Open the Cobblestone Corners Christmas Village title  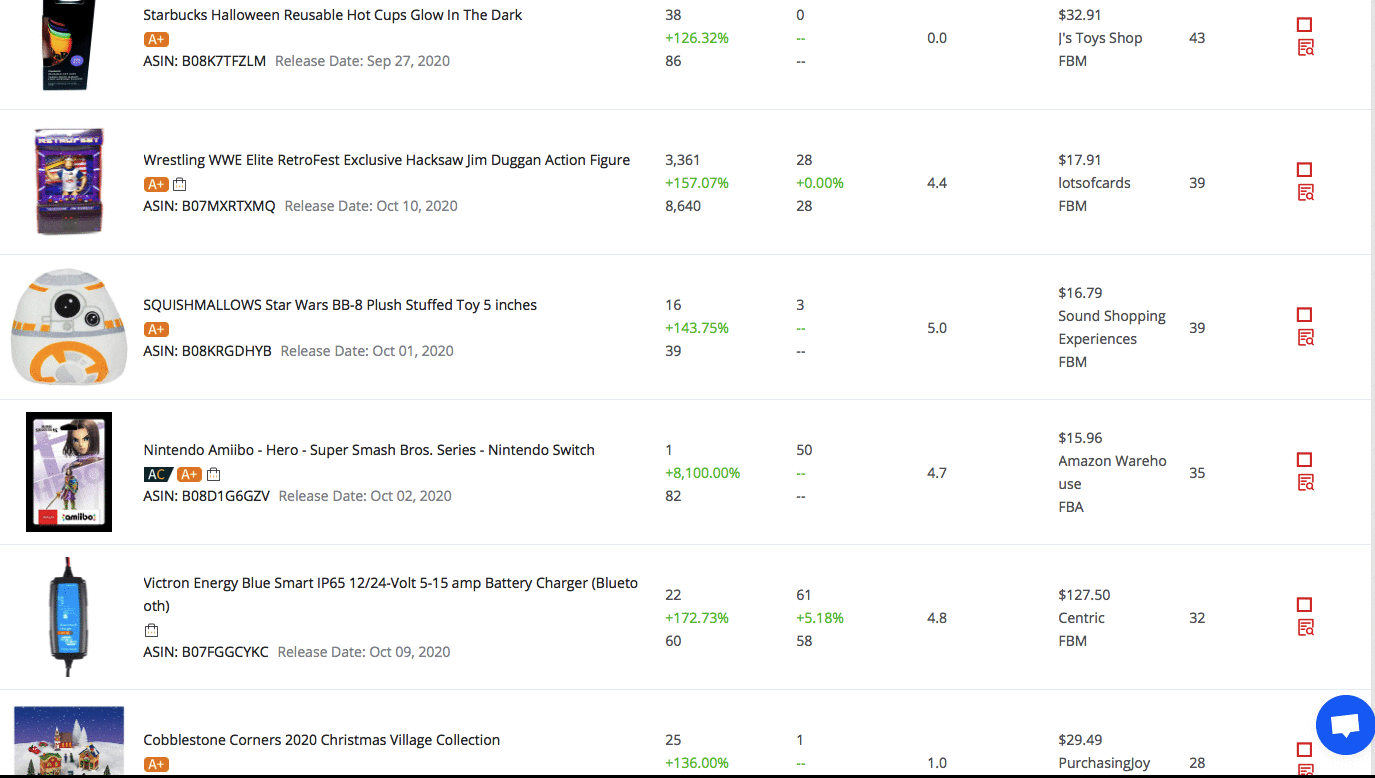pyautogui.click(x=322, y=740)
